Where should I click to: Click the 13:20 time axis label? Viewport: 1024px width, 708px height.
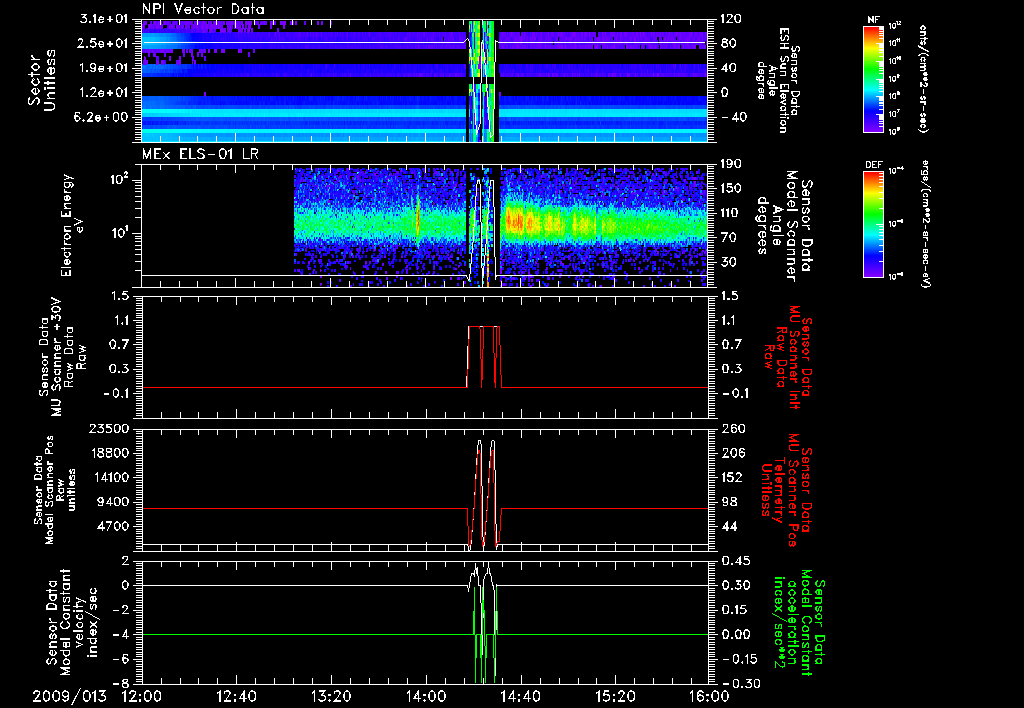pos(331,696)
